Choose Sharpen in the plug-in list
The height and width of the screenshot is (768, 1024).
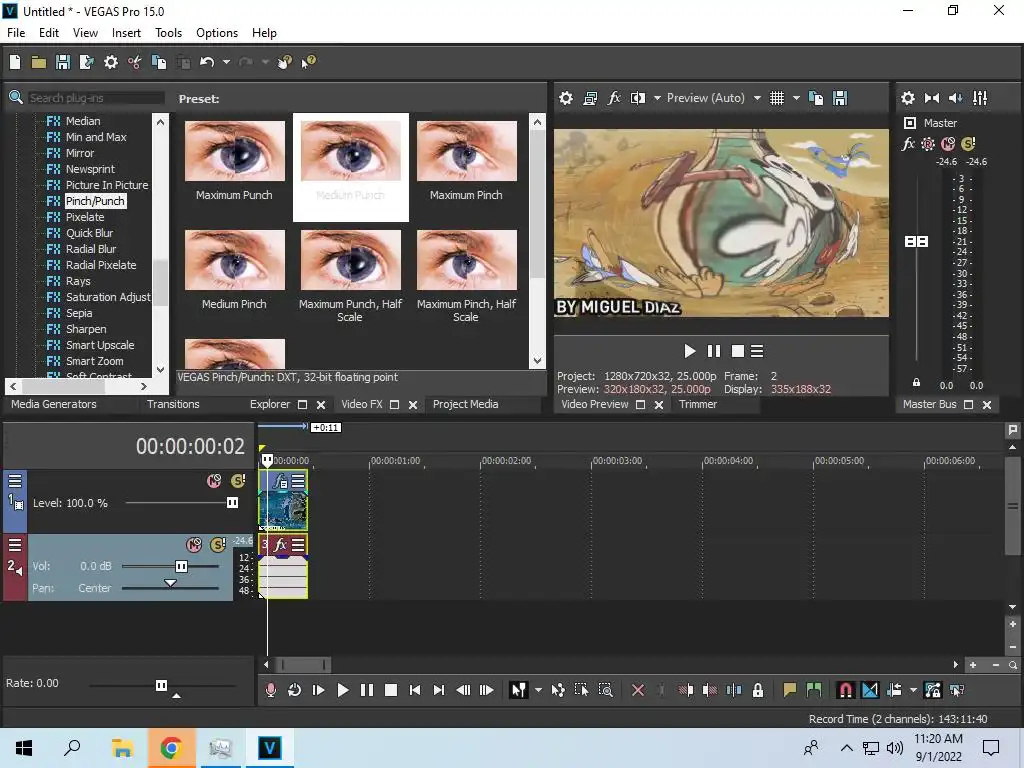[x=86, y=329]
